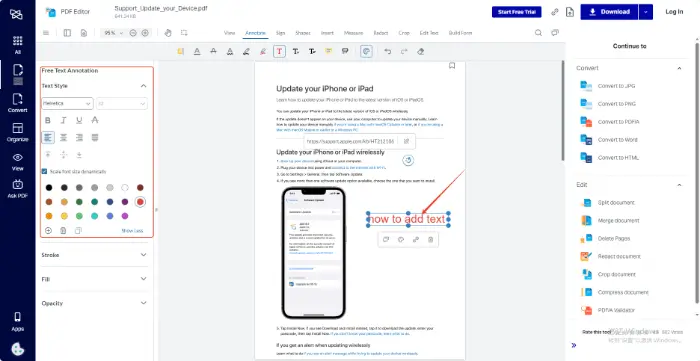Click the zoom in plus button
This screenshot has width=700, height=361.
(x=145, y=33)
